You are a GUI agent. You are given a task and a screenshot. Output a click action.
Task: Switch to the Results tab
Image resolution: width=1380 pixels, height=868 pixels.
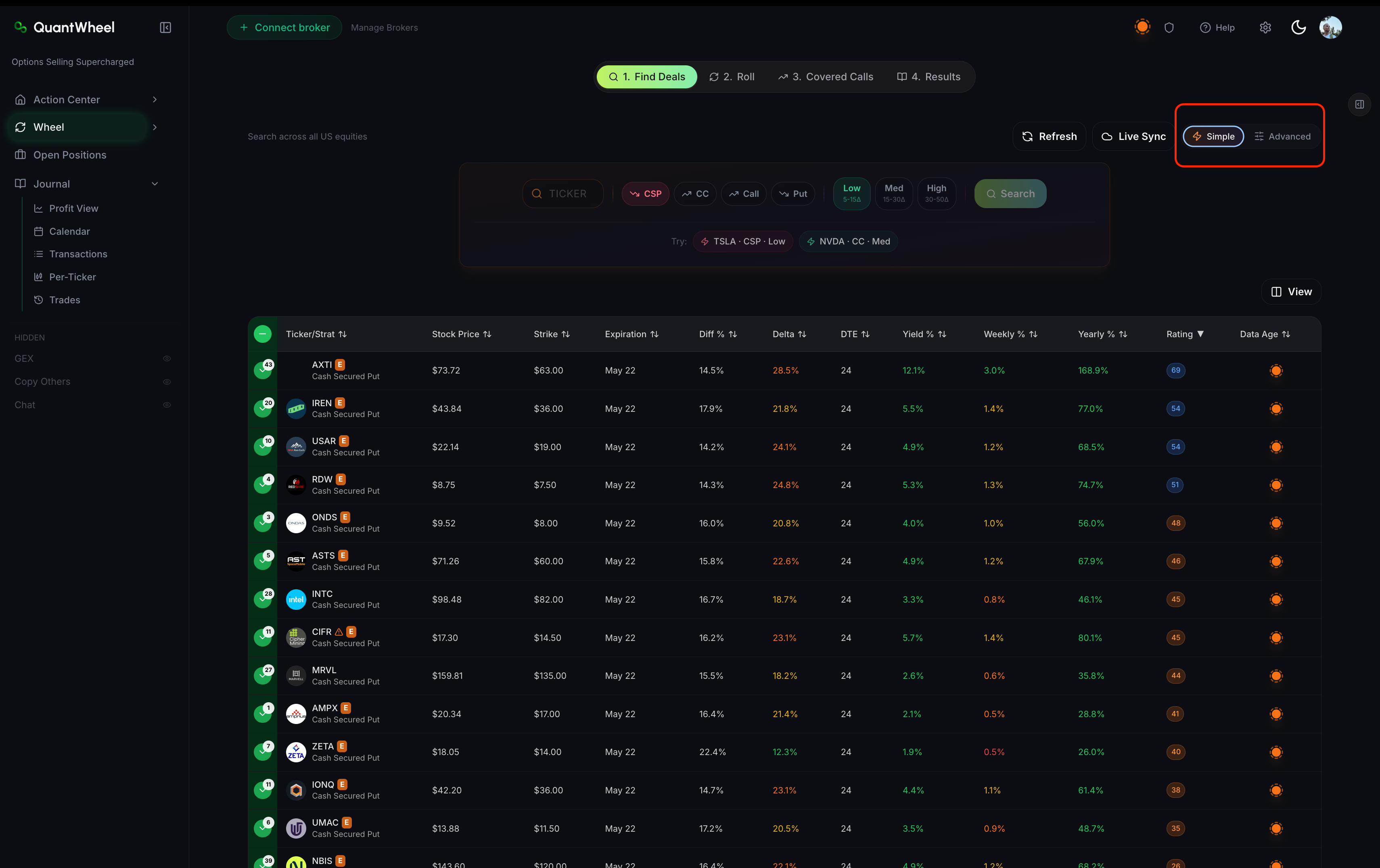[928, 77]
